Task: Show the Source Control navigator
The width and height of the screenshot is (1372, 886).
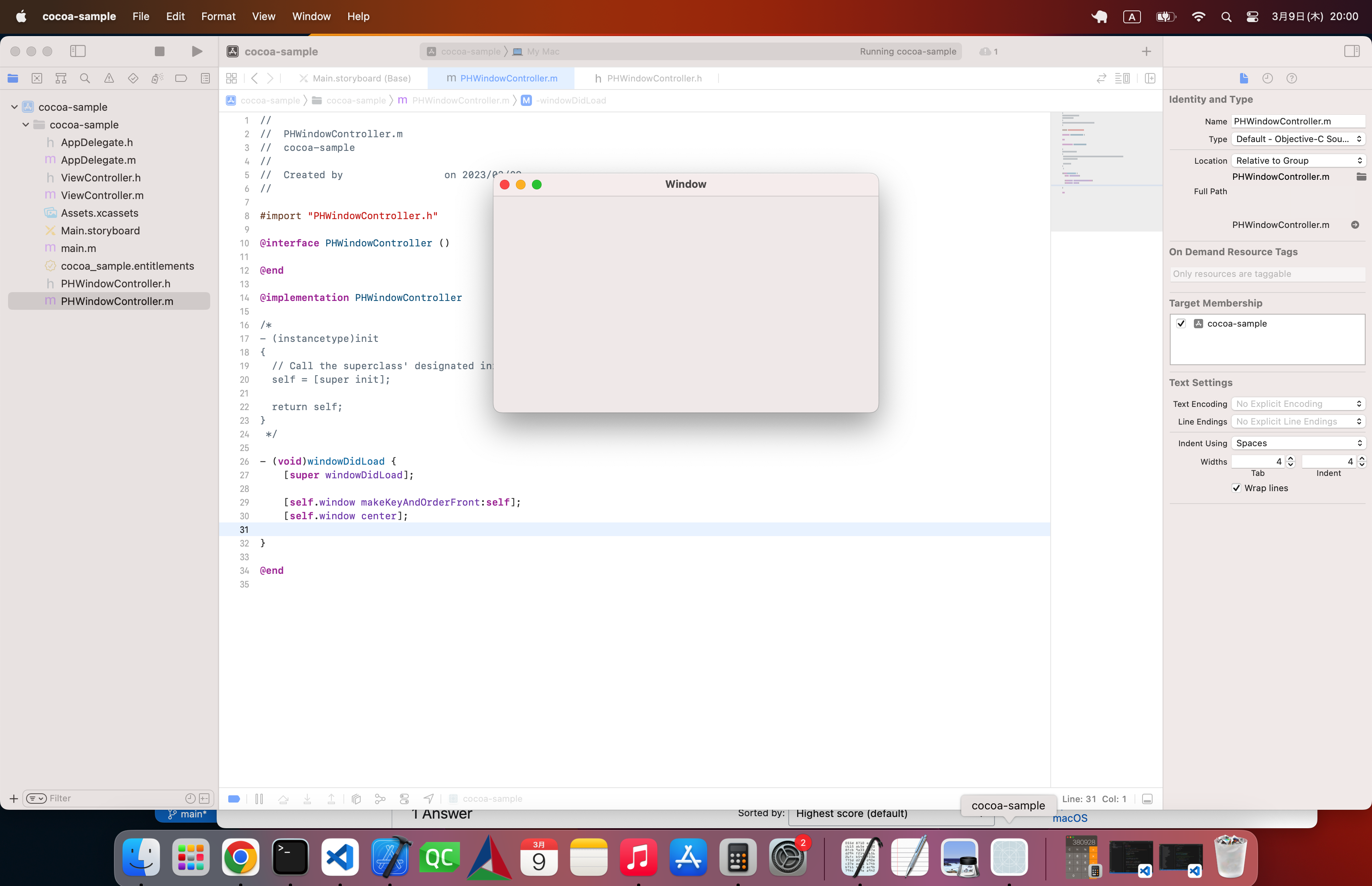Action: point(37,78)
